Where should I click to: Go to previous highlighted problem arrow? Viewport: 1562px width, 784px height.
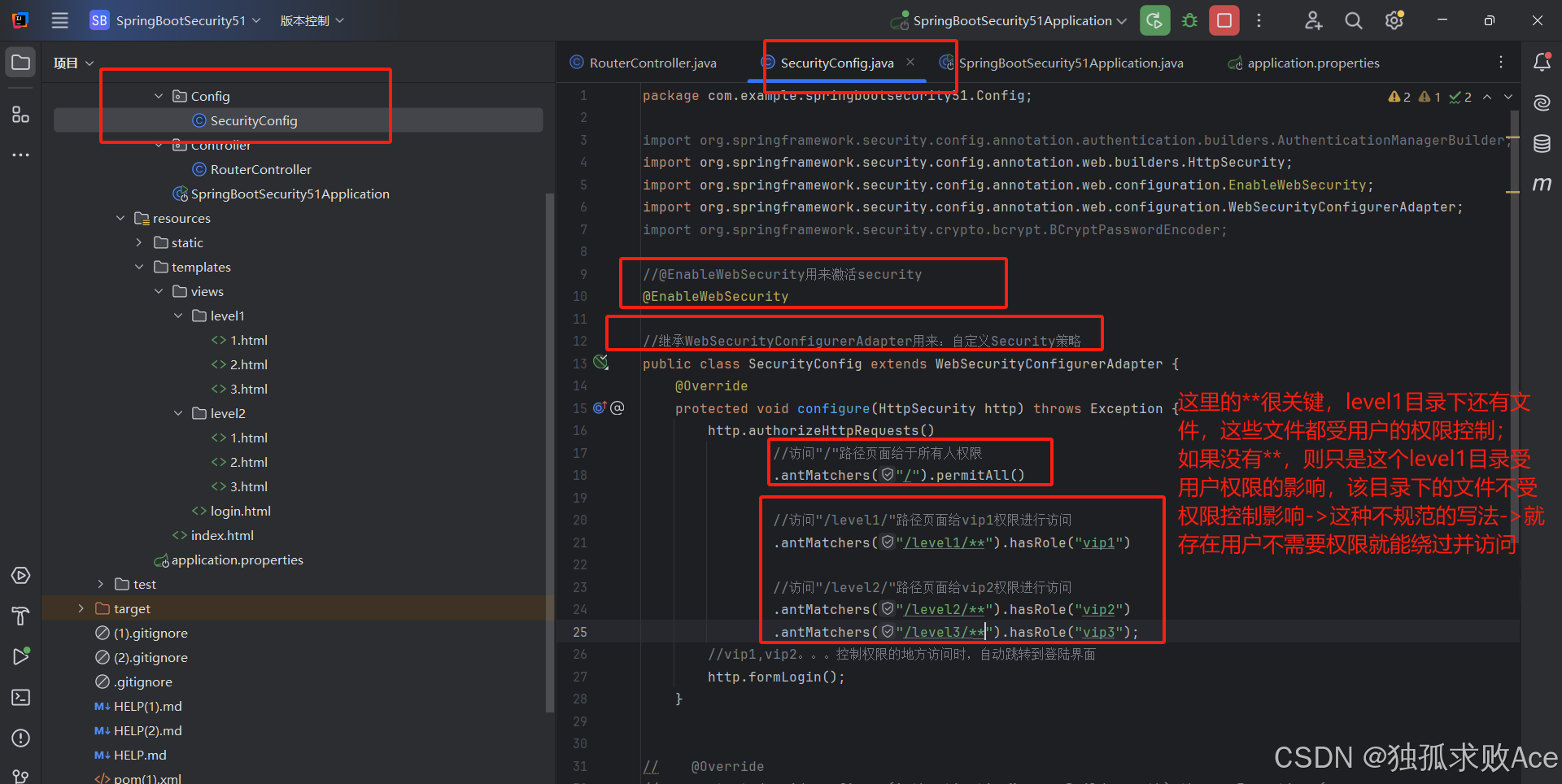(x=1487, y=97)
